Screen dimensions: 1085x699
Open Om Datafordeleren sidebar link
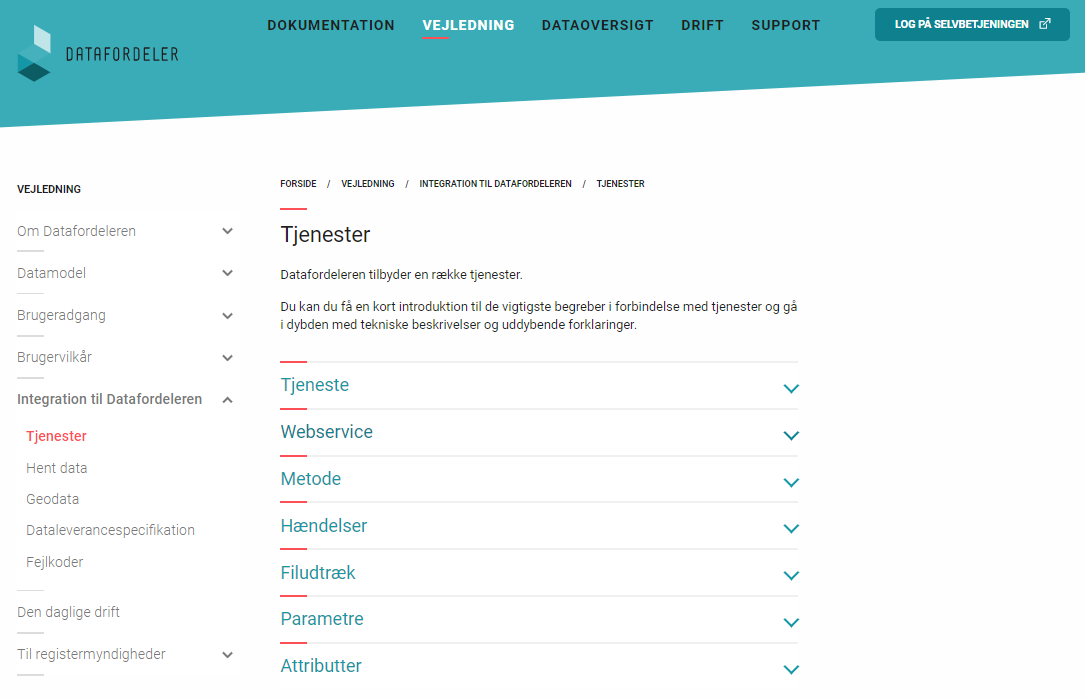77,231
